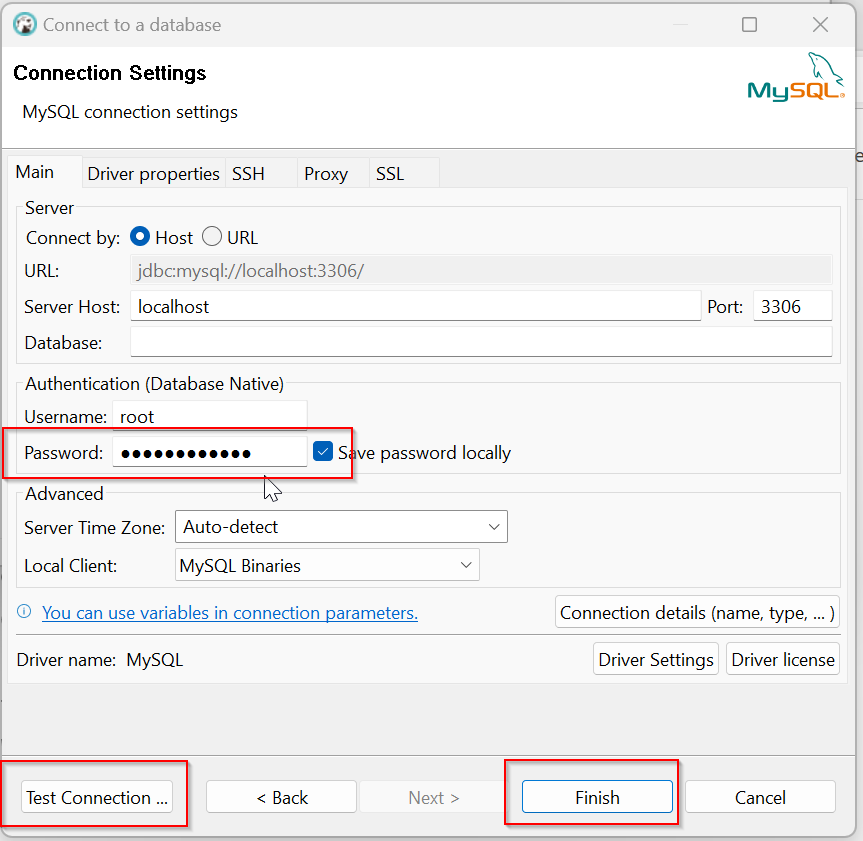This screenshot has height=841, width=863.
Task: Go to the Proxy tab
Action: pos(326,173)
